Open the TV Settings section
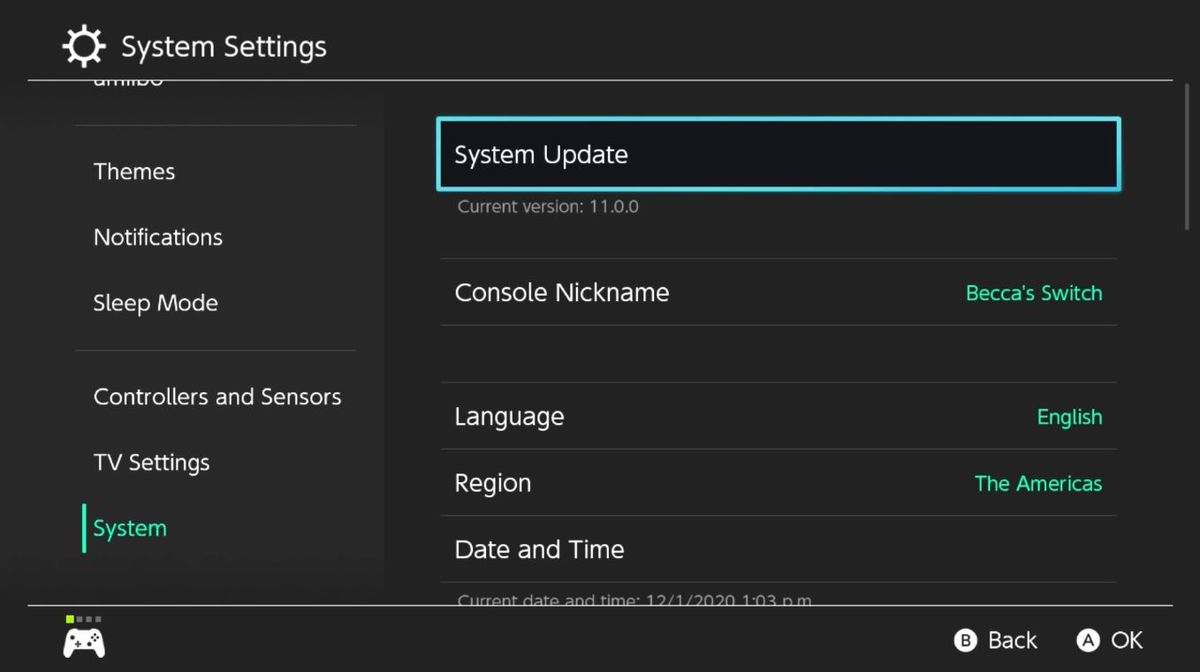 pos(151,462)
